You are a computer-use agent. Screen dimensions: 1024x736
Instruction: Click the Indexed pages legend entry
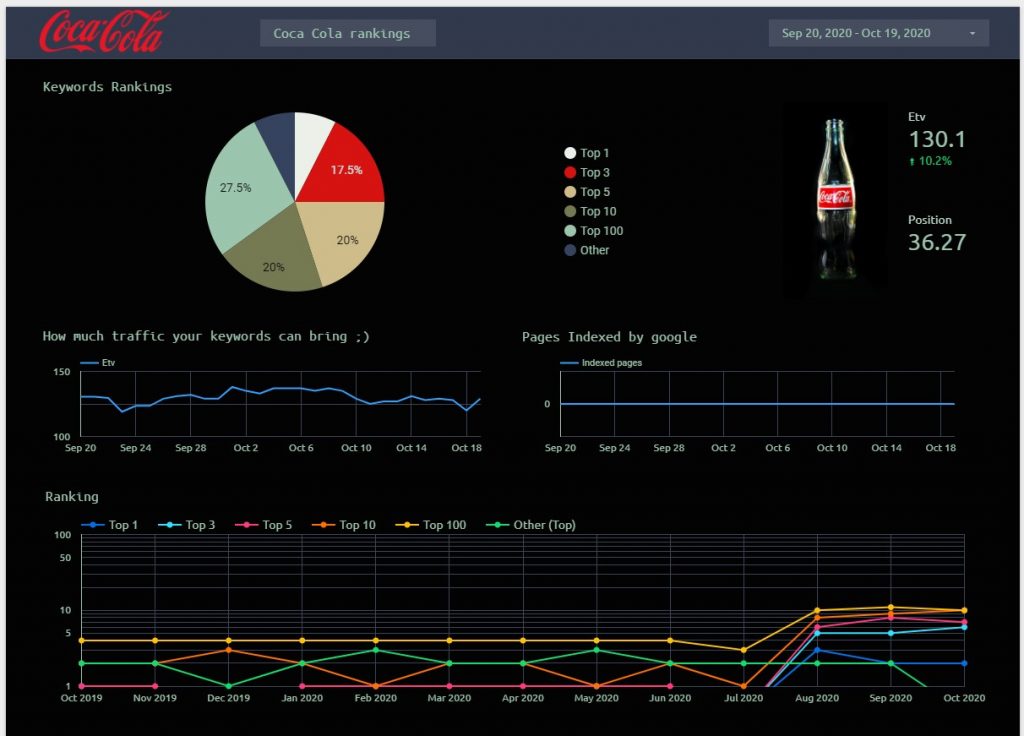pyautogui.click(x=601, y=362)
